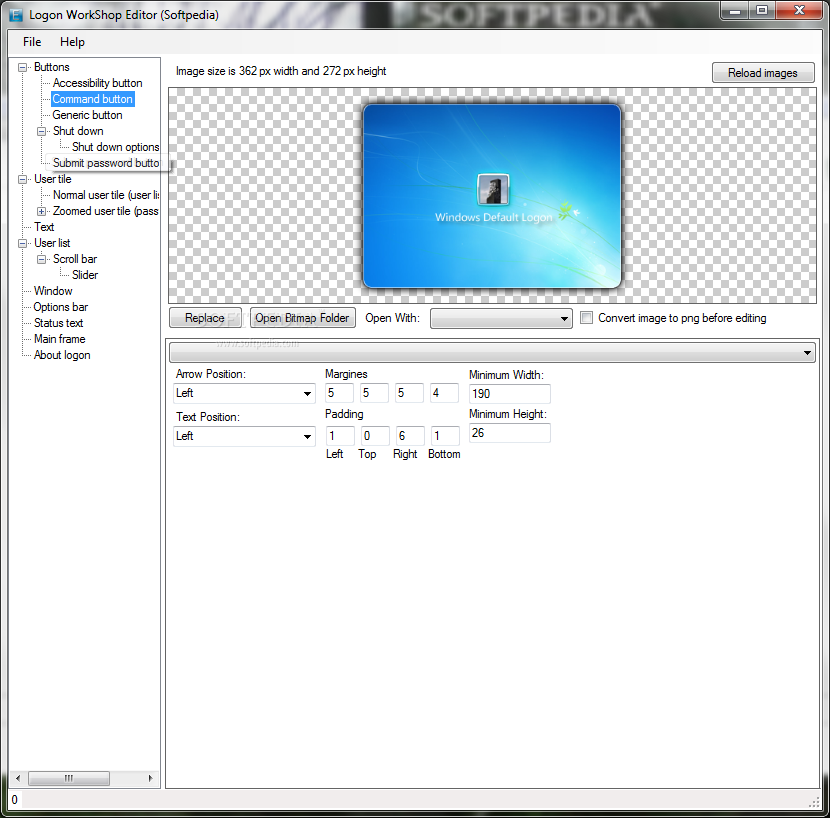830x818 pixels.
Task: Click the third Margines field
Action: pos(409,393)
